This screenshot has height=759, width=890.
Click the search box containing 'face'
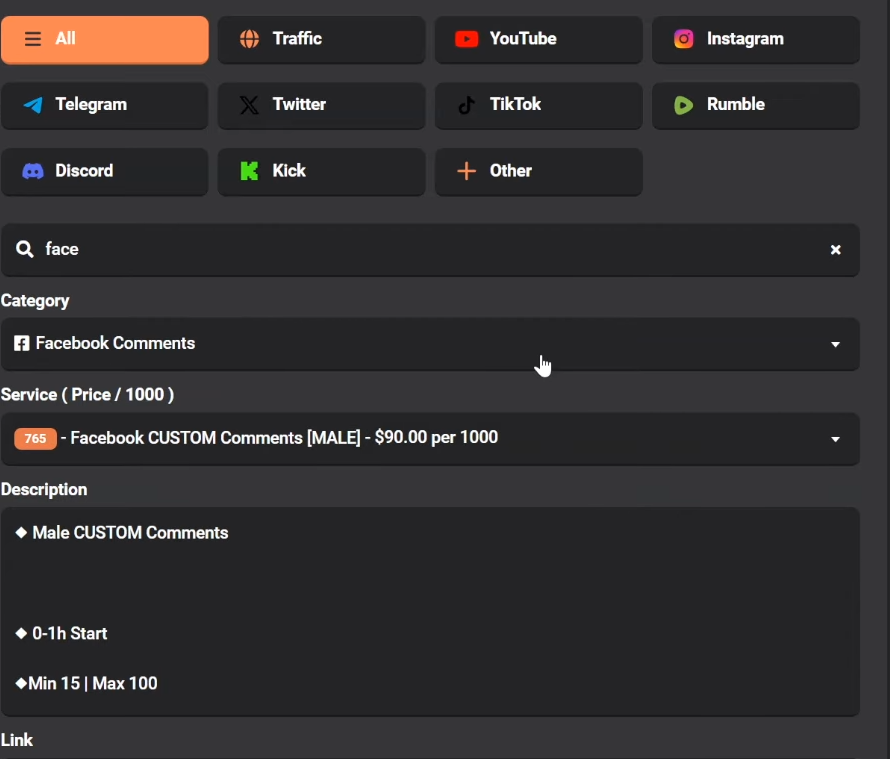430,250
